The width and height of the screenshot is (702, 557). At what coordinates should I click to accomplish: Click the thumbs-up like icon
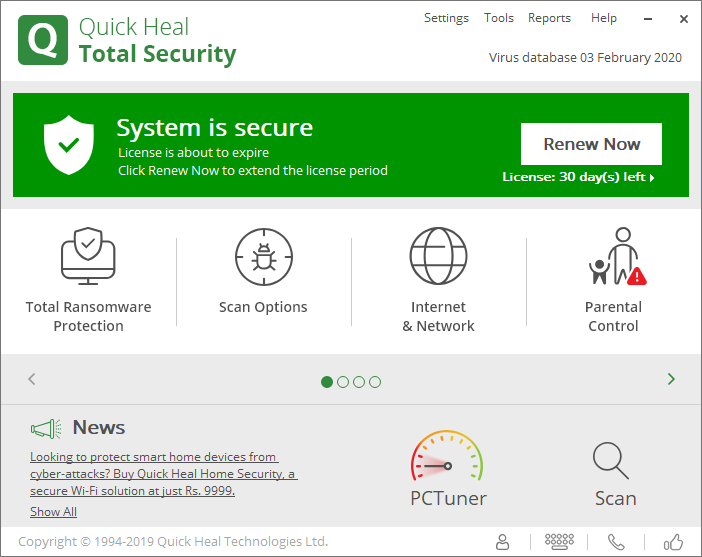pos(674,542)
